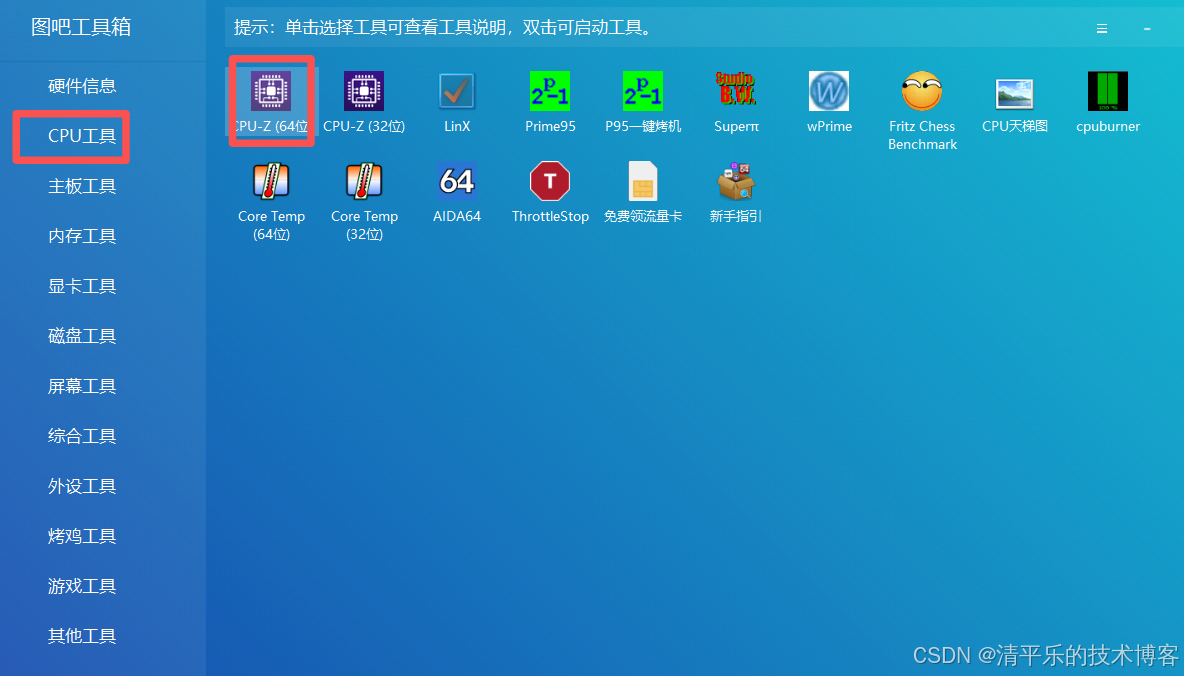
Task: Select the Prime95 tool icon
Action: (550, 91)
